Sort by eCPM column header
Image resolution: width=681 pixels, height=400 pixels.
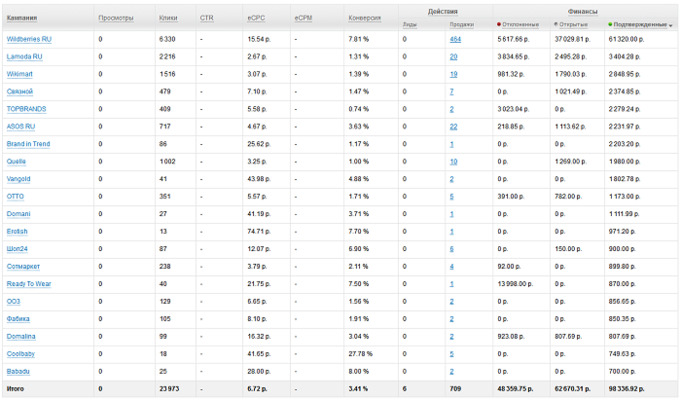[x=303, y=18]
